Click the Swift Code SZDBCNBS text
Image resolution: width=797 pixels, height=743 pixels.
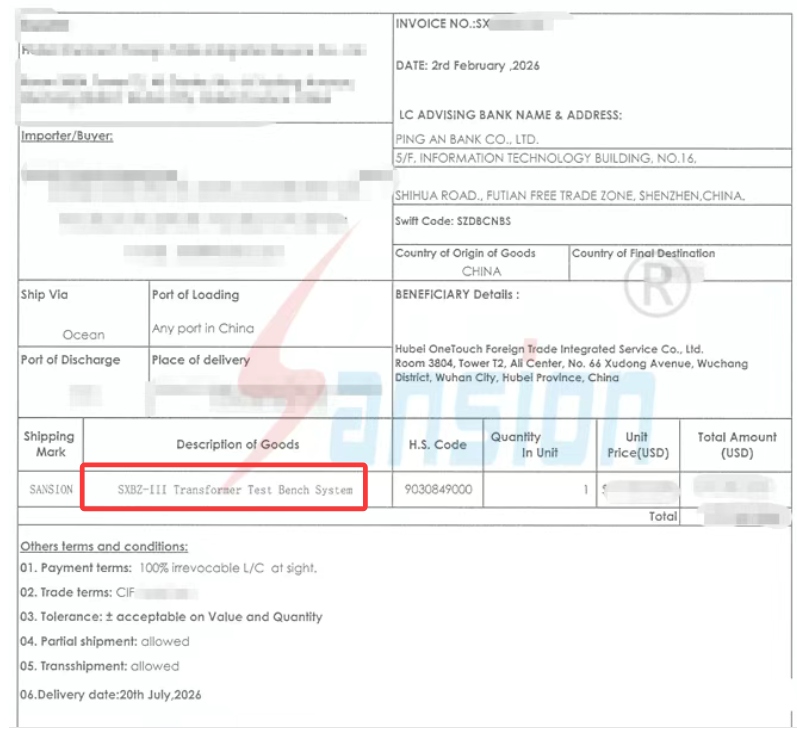453,221
